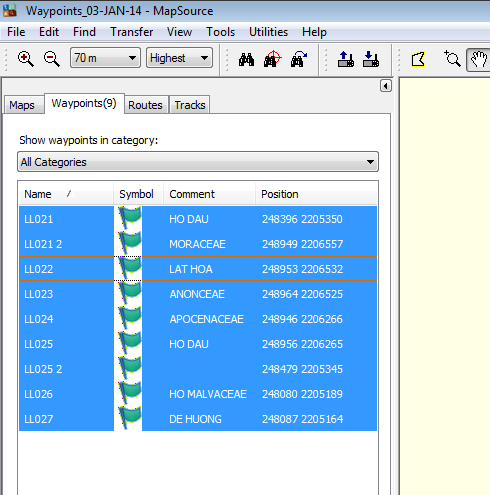Click the Receive From Device icon
Image resolution: width=490 pixels, height=495 pixels.
coord(371,59)
